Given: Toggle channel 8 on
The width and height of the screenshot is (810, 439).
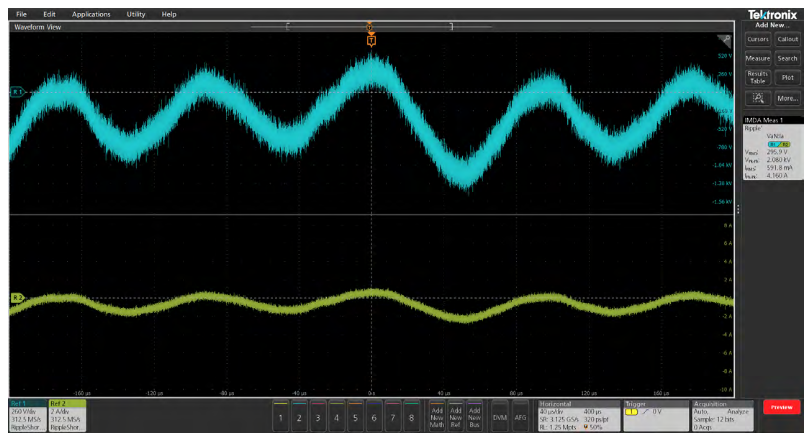Looking at the screenshot, I should (408, 416).
